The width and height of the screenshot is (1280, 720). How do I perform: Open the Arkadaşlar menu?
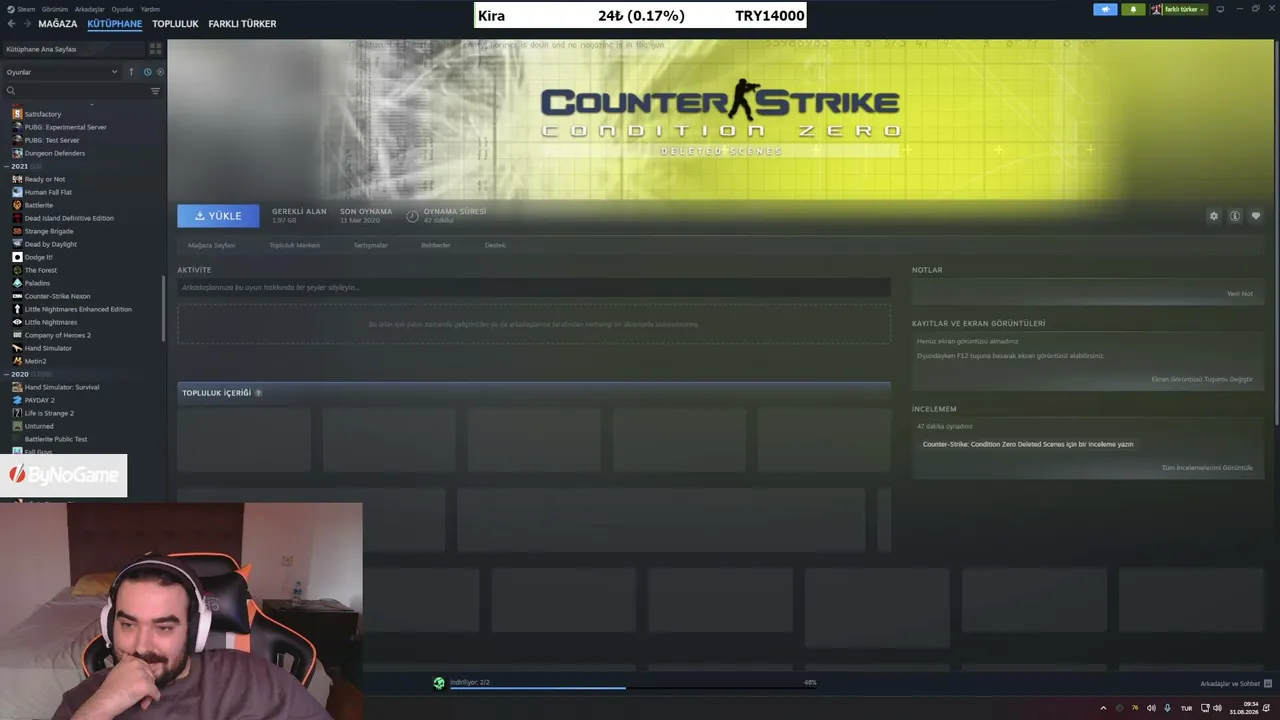[x=89, y=9]
